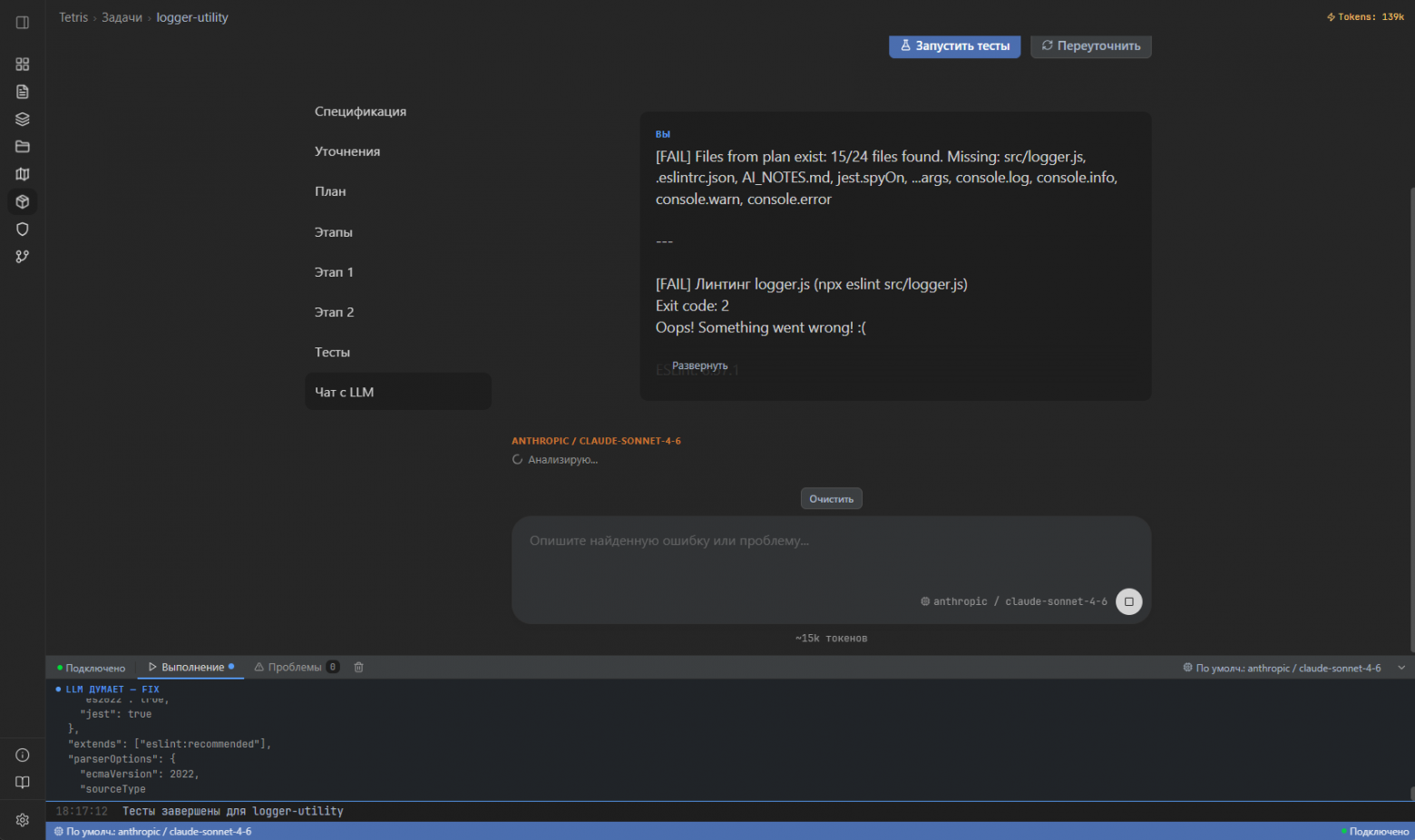Open the Этап 2 section
This screenshot has height=840, width=1415.
[398, 312]
